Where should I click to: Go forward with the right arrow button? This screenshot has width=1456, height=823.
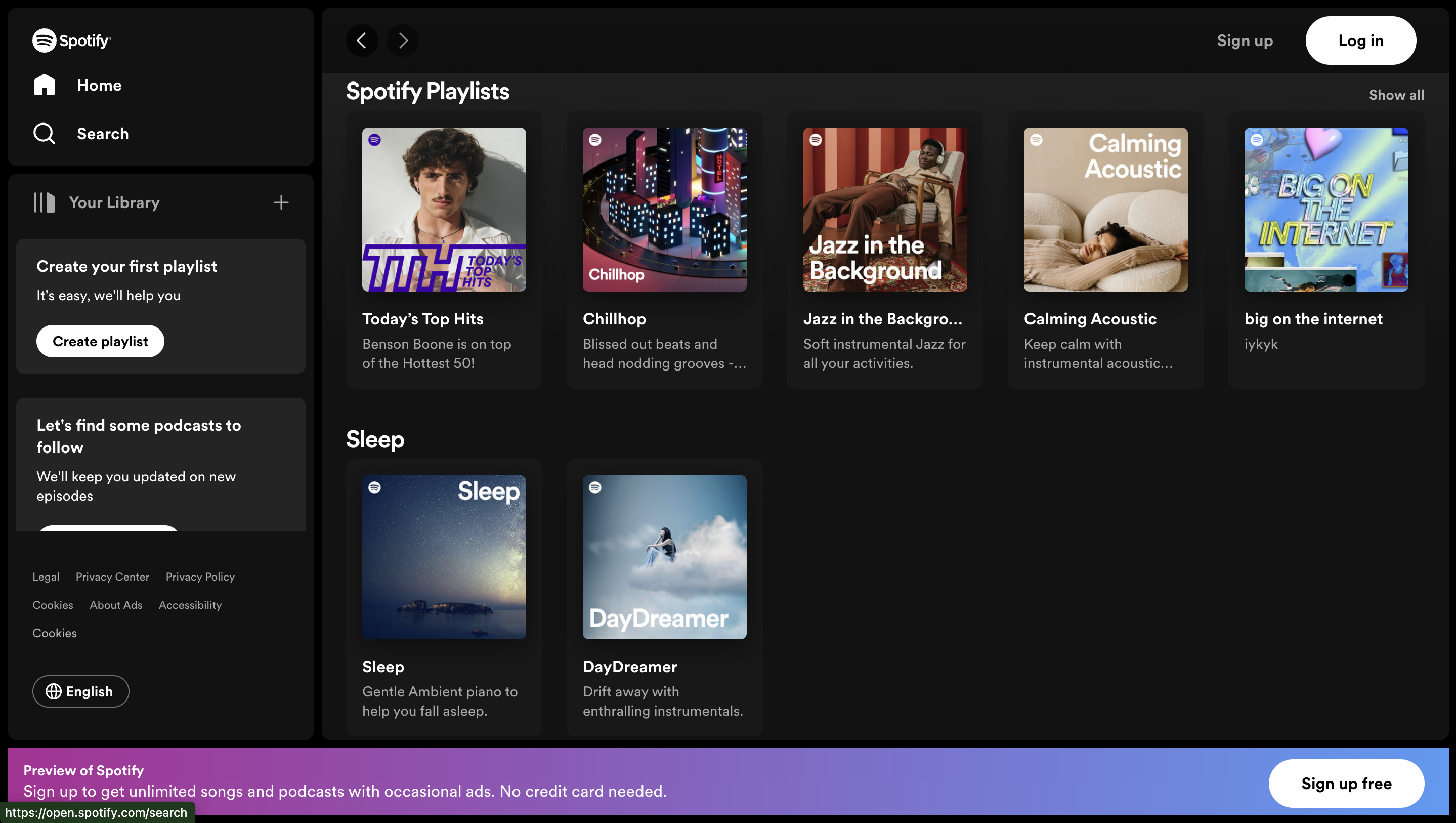(x=402, y=40)
